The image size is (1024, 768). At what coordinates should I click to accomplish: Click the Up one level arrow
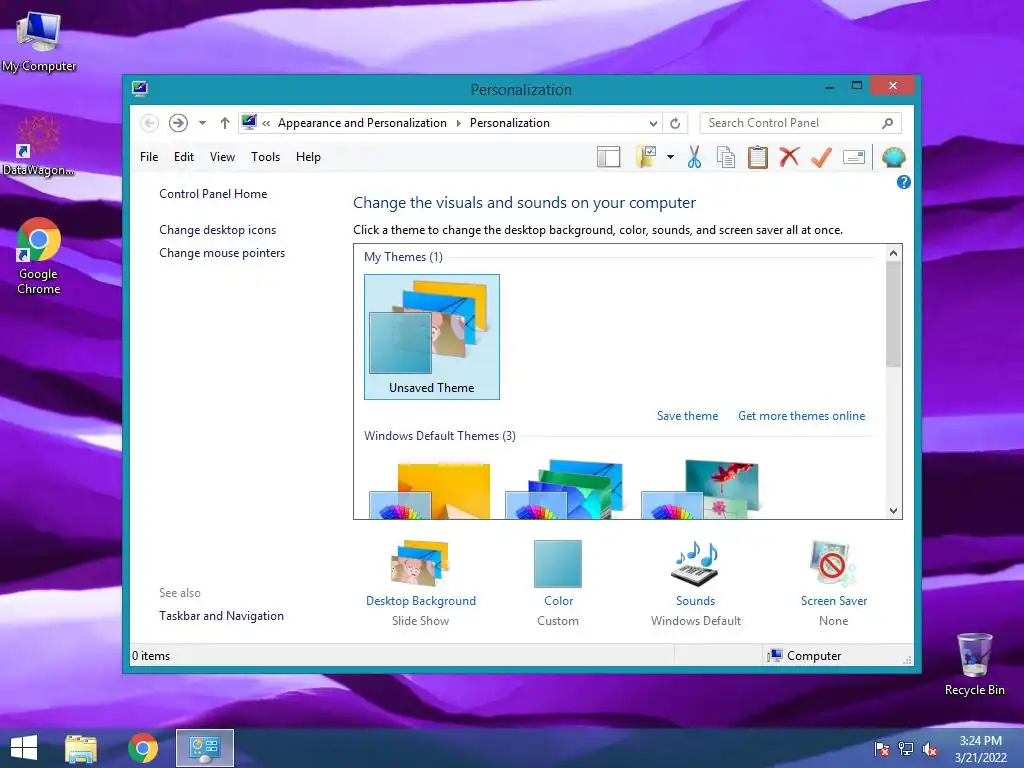[225, 123]
